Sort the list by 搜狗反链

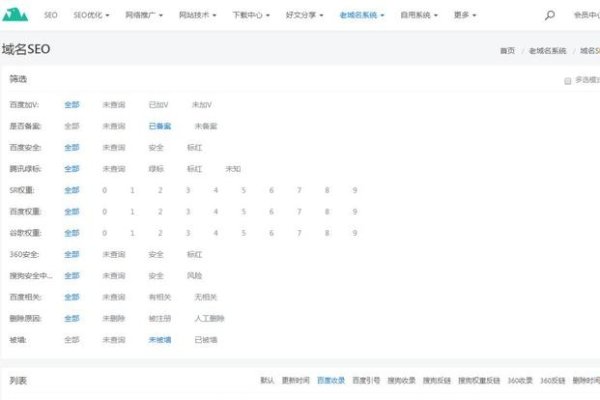coord(437,380)
